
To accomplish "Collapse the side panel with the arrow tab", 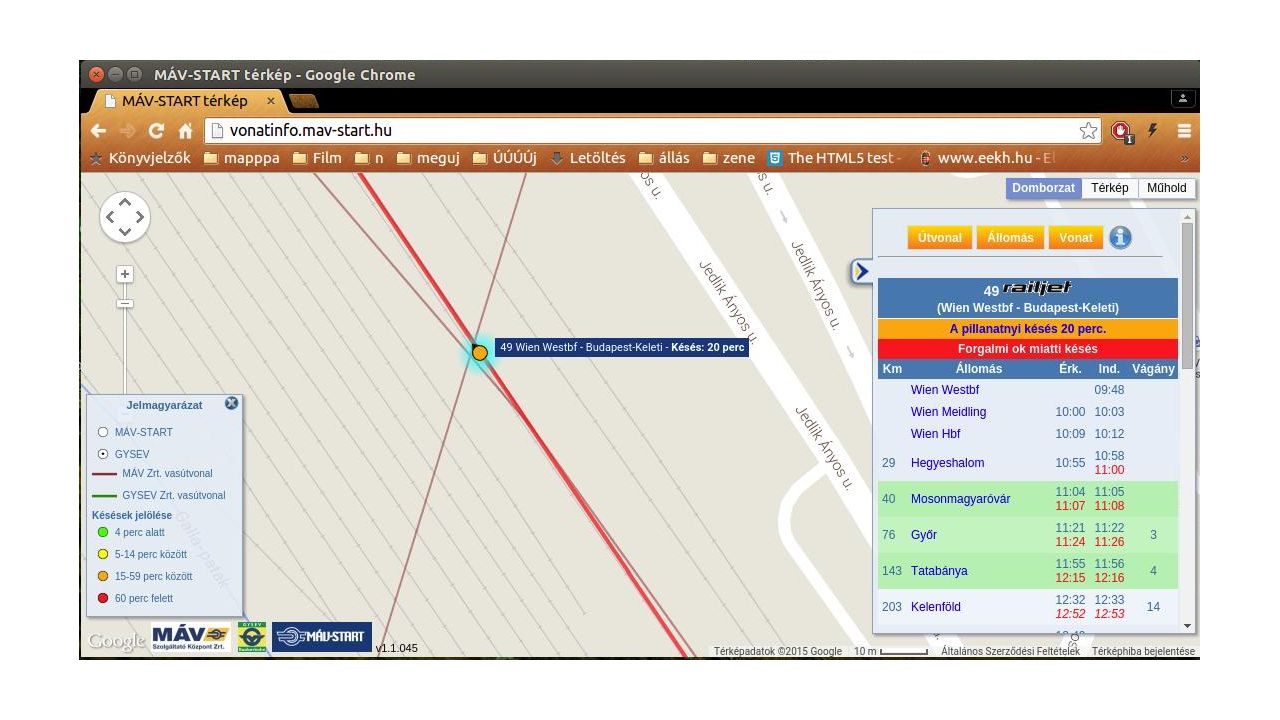I will point(861,271).
